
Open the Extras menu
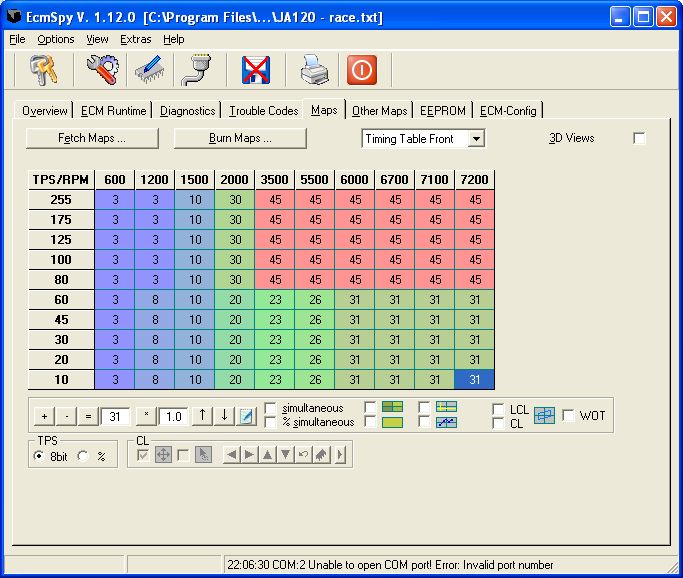tap(135, 39)
